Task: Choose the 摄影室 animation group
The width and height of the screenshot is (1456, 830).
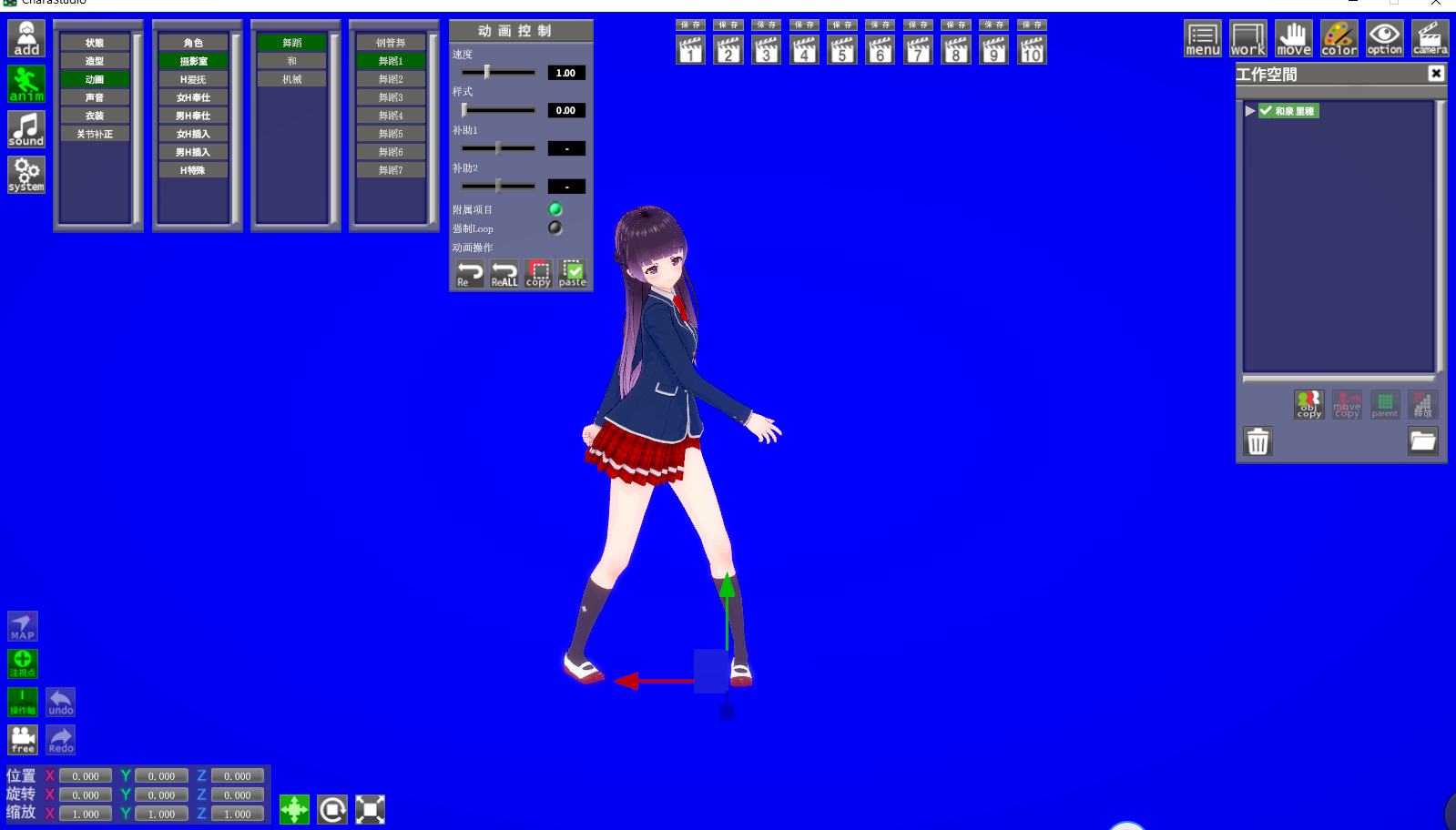Action: [x=193, y=61]
